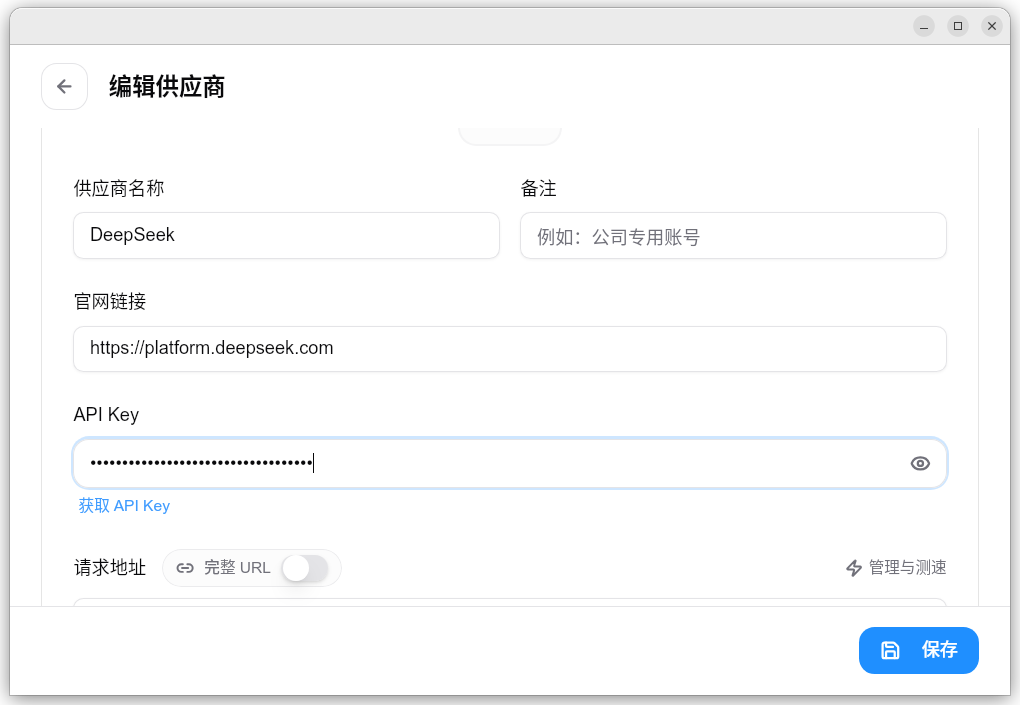Minimize the window
Screen dimensions: 1020x705
tap(924, 26)
